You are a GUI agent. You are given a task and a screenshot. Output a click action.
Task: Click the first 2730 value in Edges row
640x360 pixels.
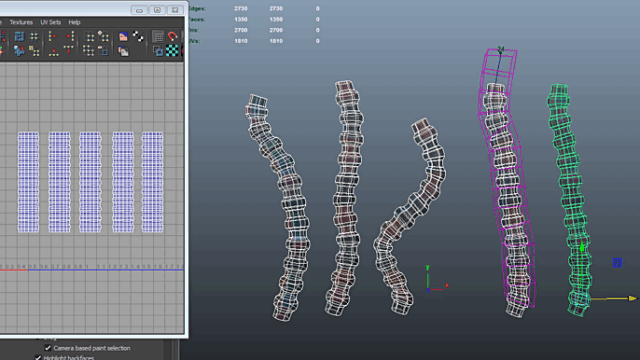(241, 9)
